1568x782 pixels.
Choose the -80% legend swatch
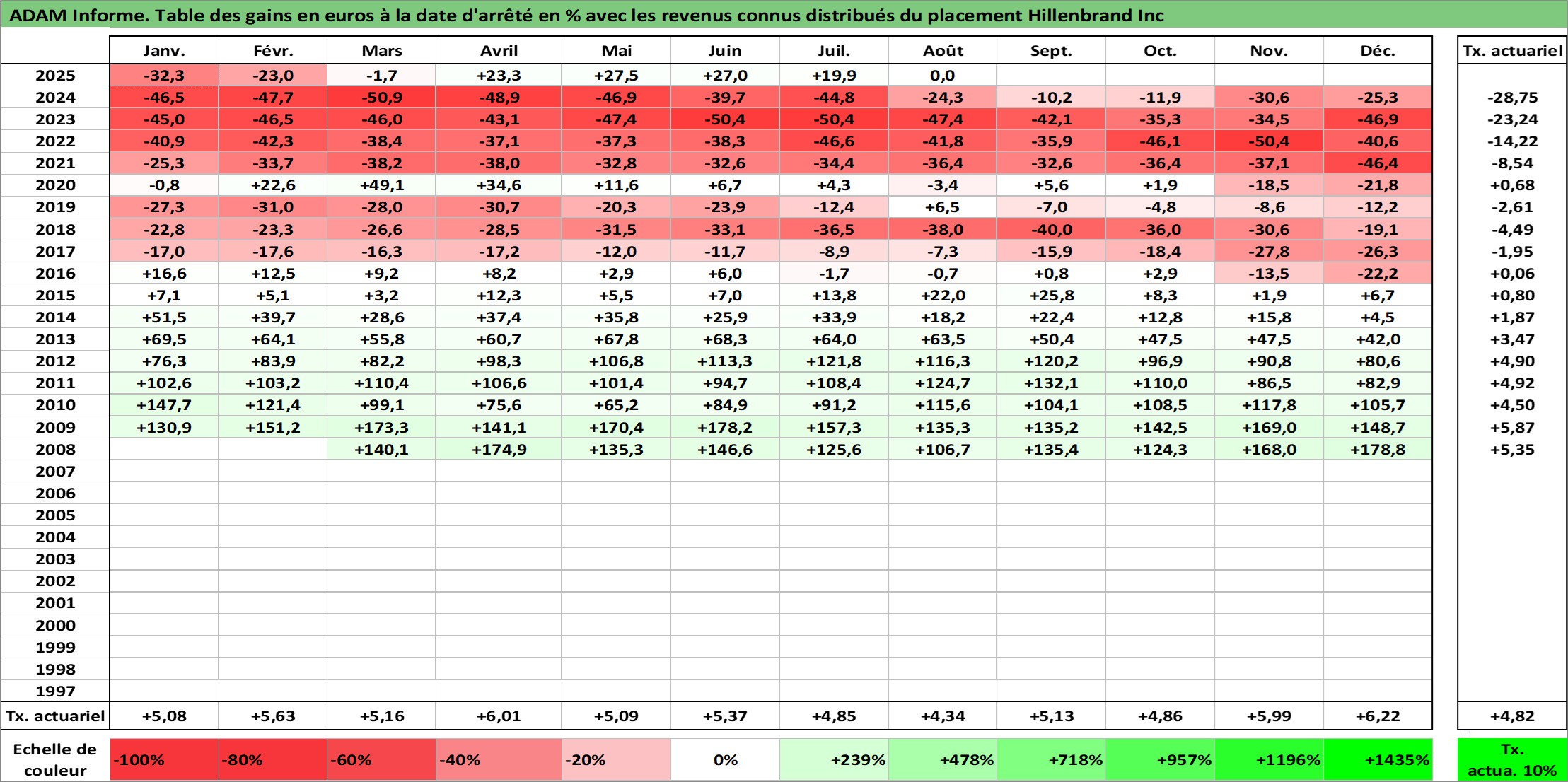pyautogui.click(x=273, y=760)
